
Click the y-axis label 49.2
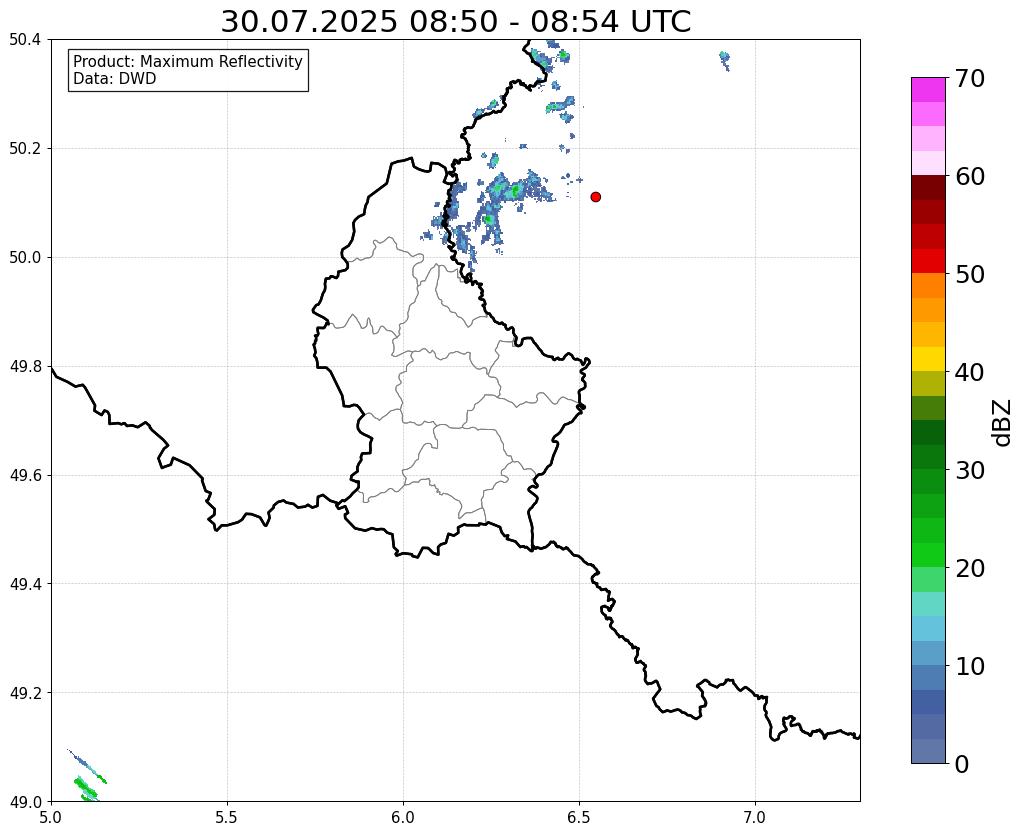pyautogui.click(x=25, y=693)
